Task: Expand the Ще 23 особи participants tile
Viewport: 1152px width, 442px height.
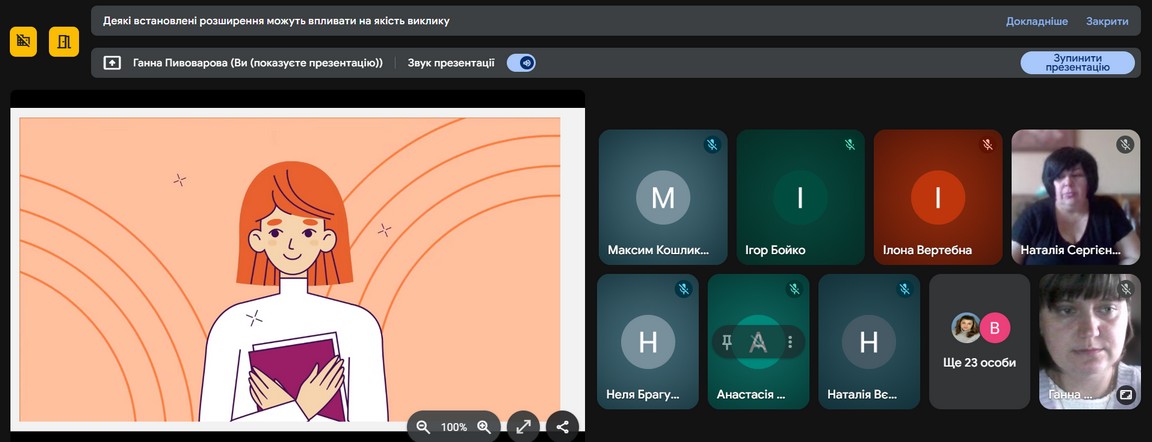Action: [979, 341]
